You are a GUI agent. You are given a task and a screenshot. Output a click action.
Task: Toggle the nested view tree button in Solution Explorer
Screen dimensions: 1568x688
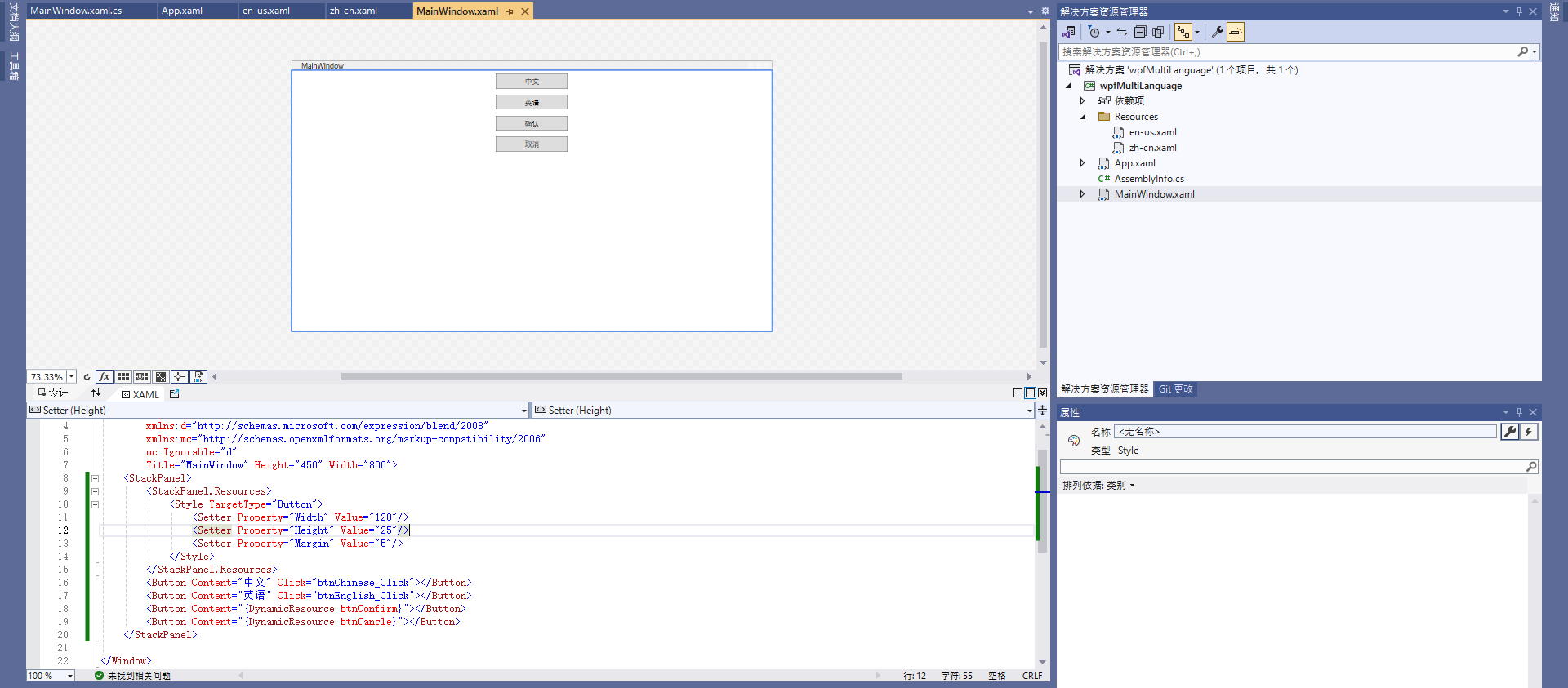1183,32
